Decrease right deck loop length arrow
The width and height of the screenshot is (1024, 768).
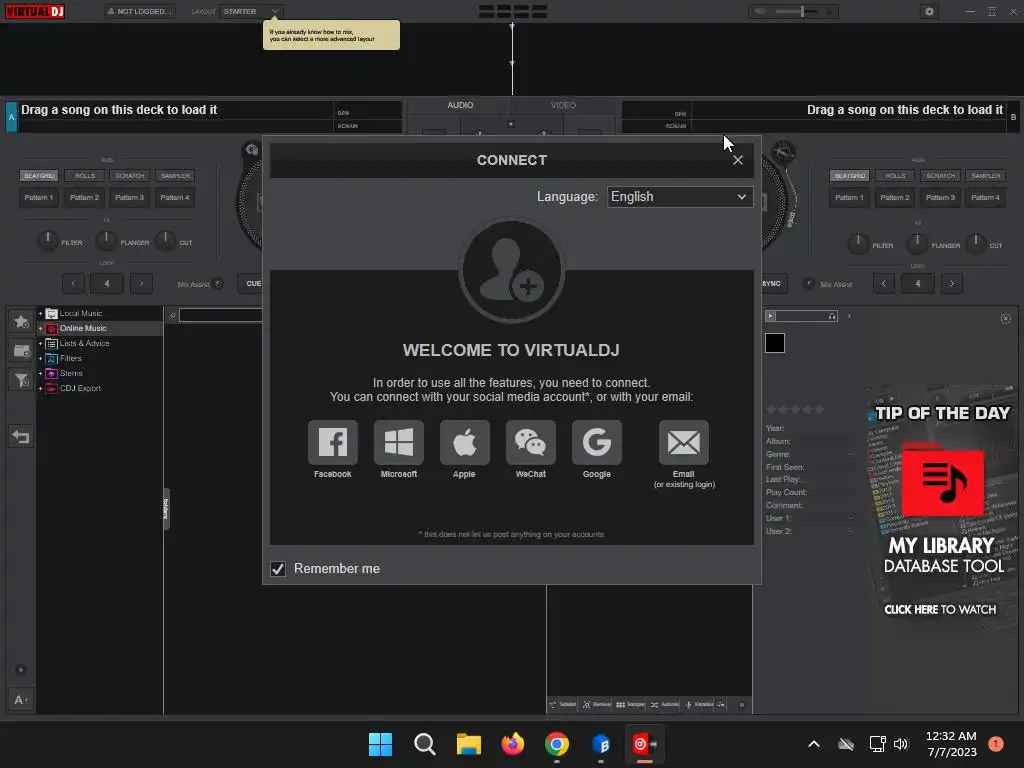tap(884, 283)
